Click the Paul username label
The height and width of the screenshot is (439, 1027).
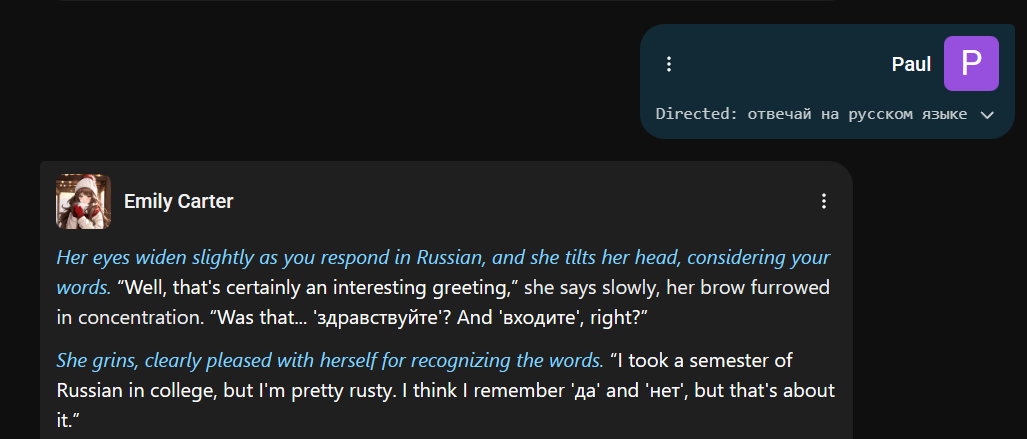(x=911, y=64)
